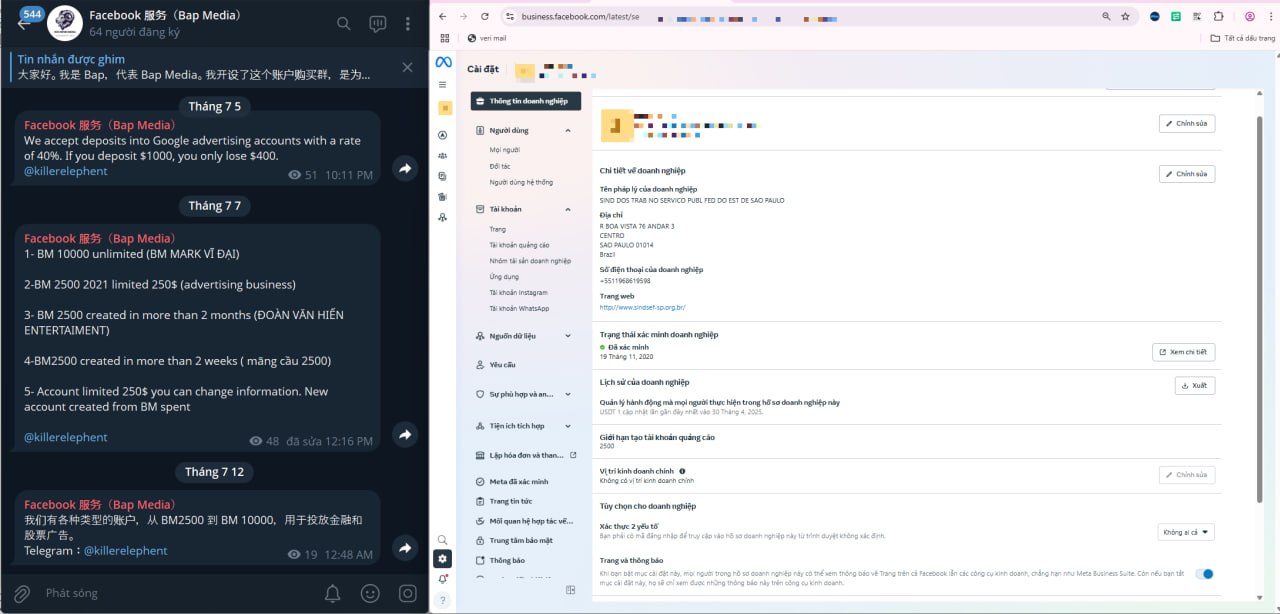The width and height of the screenshot is (1280, 614).
Task: Click Xem chi tiết for business verification status
Action: point(1184,352)
